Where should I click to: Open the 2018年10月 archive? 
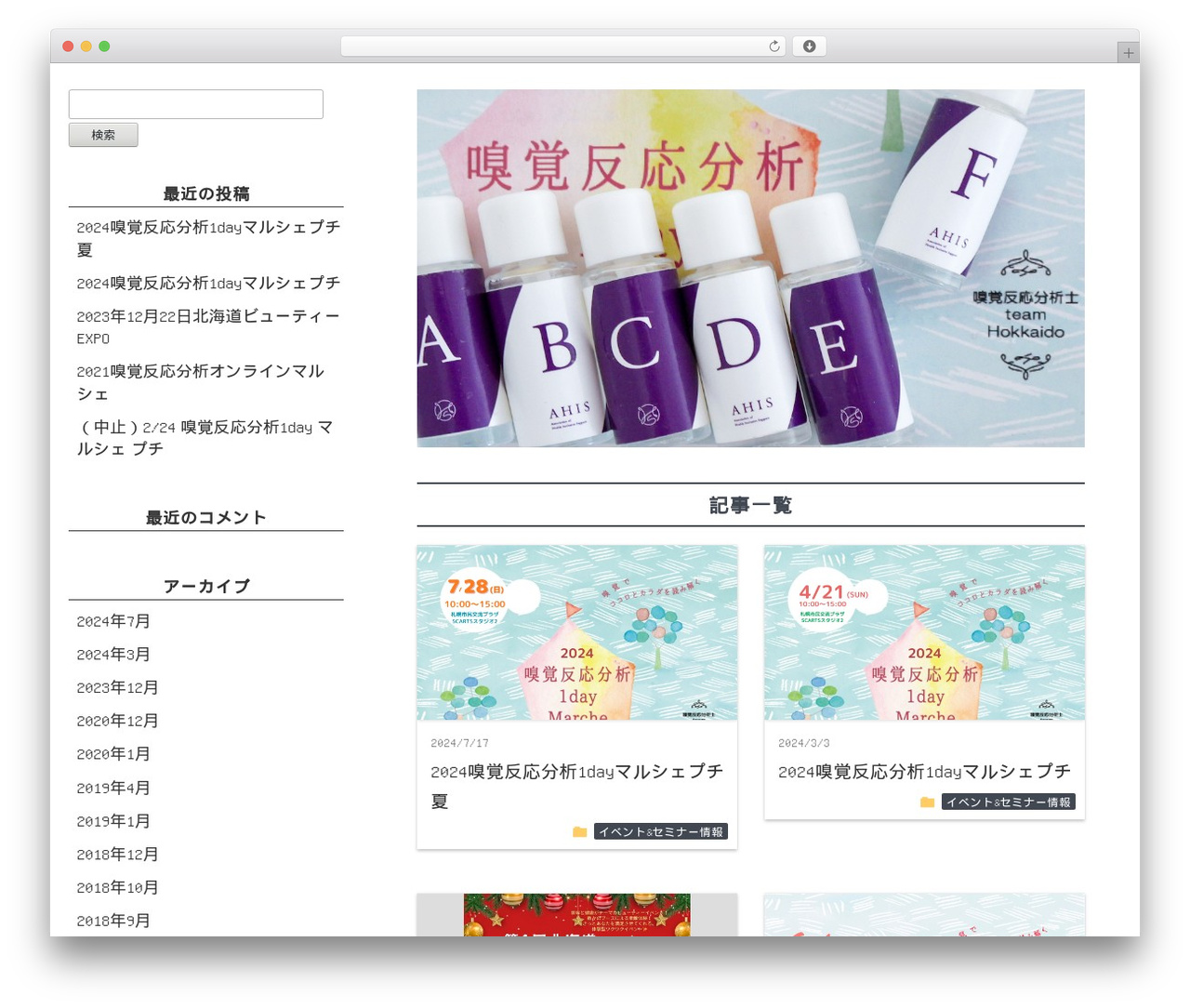pyautogui.click(x=117, y=888)
